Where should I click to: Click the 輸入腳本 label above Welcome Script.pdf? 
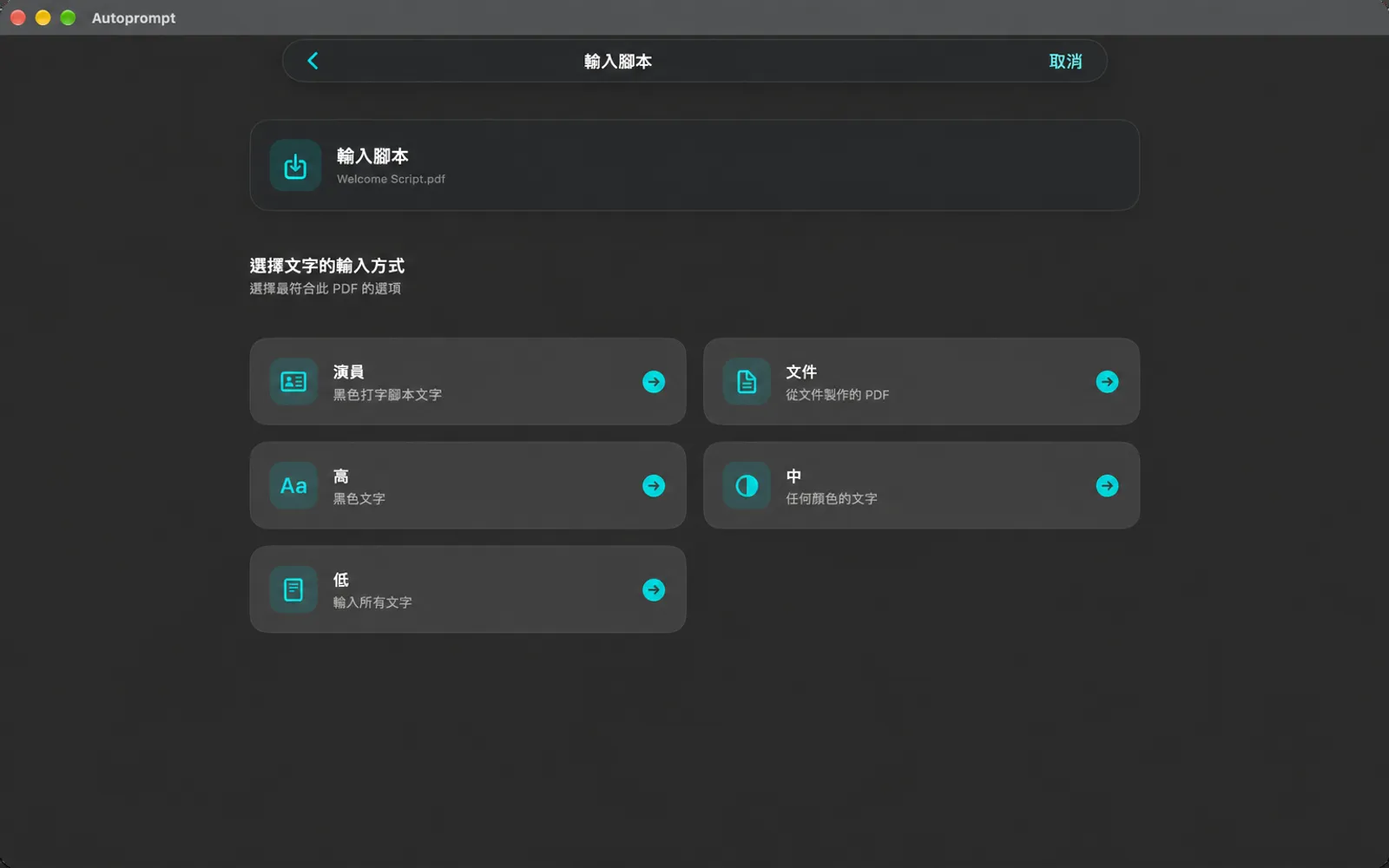click(372, 156)
